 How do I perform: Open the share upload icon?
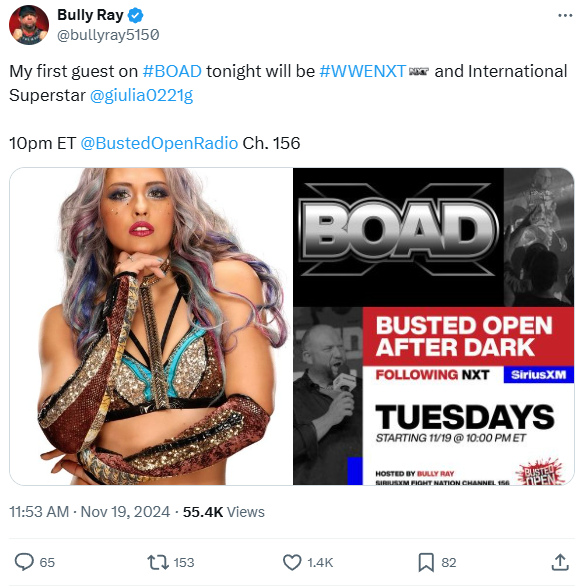[560, 562]
